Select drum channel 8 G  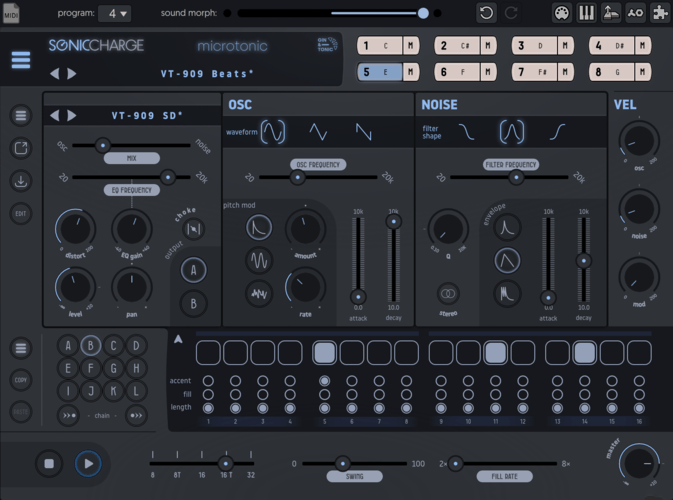[612, 72]
